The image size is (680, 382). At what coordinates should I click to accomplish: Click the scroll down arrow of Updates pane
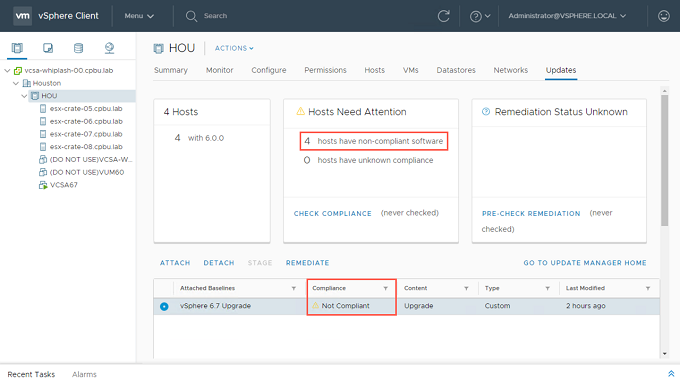pos(664,354)
